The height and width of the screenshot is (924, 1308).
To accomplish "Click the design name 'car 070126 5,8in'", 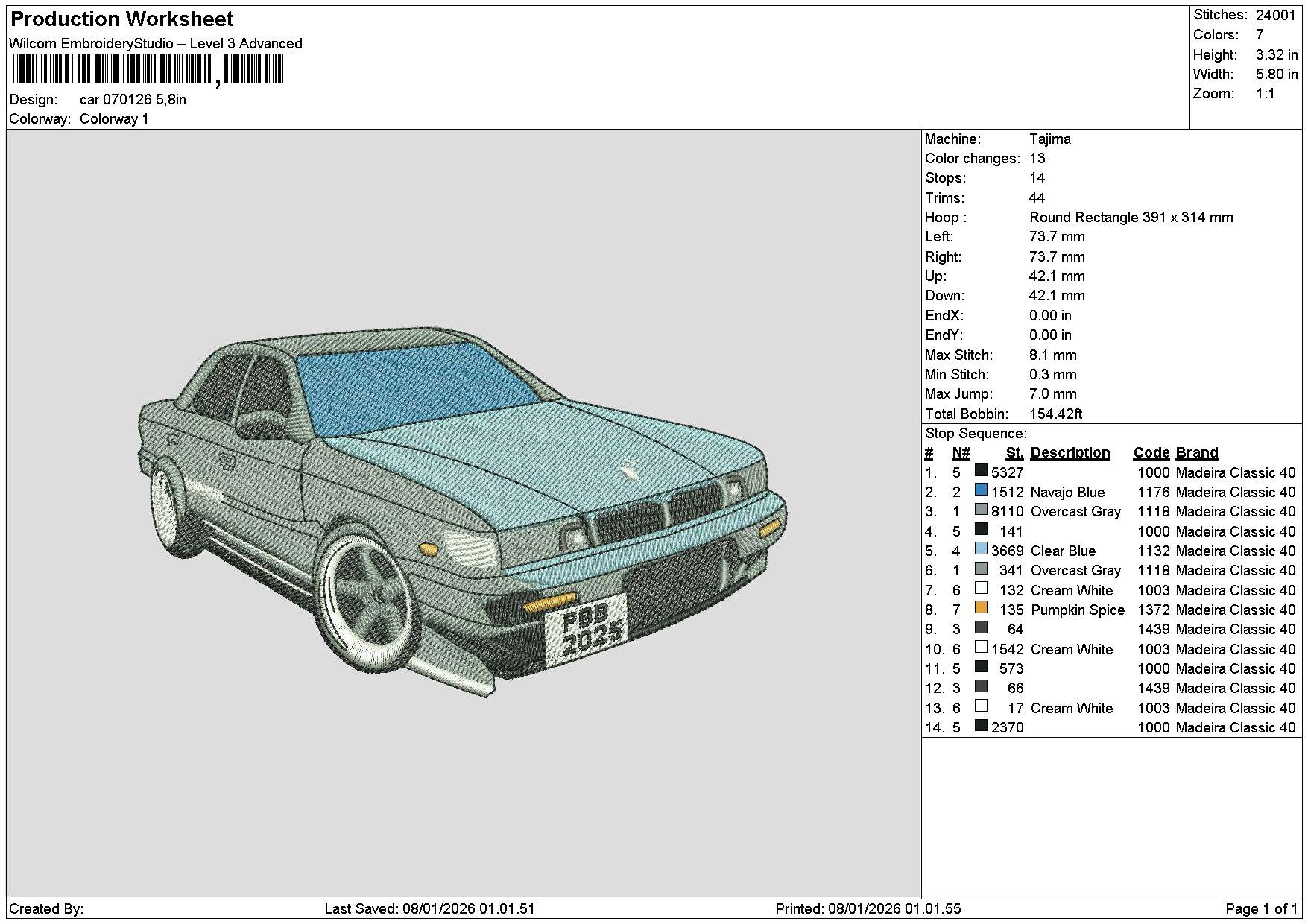I will click(x=133, y=100).
